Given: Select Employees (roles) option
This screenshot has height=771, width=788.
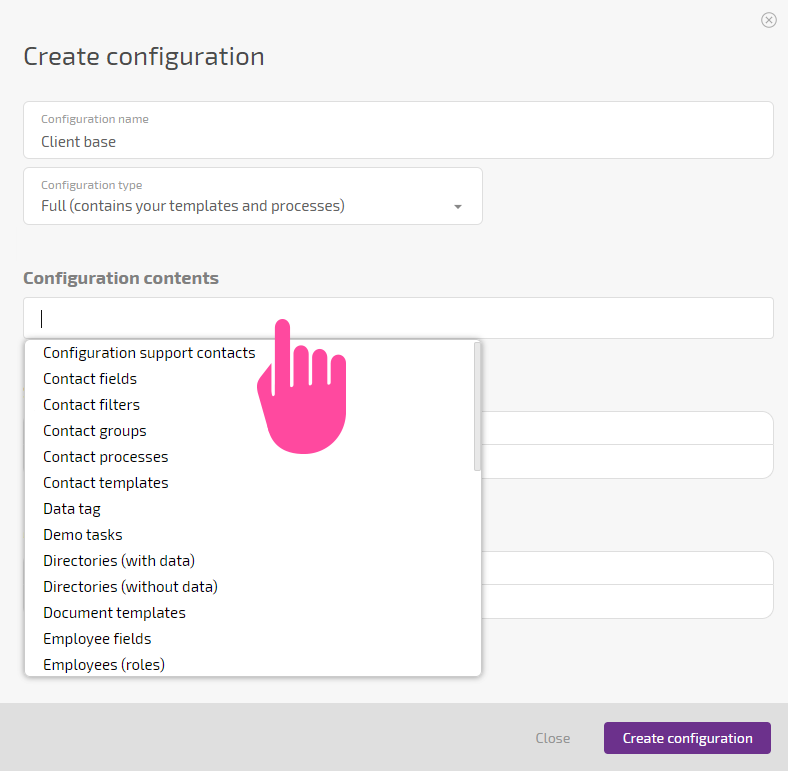Looking at the screenshot, I should pyautogui.click(x=104, y=665).
